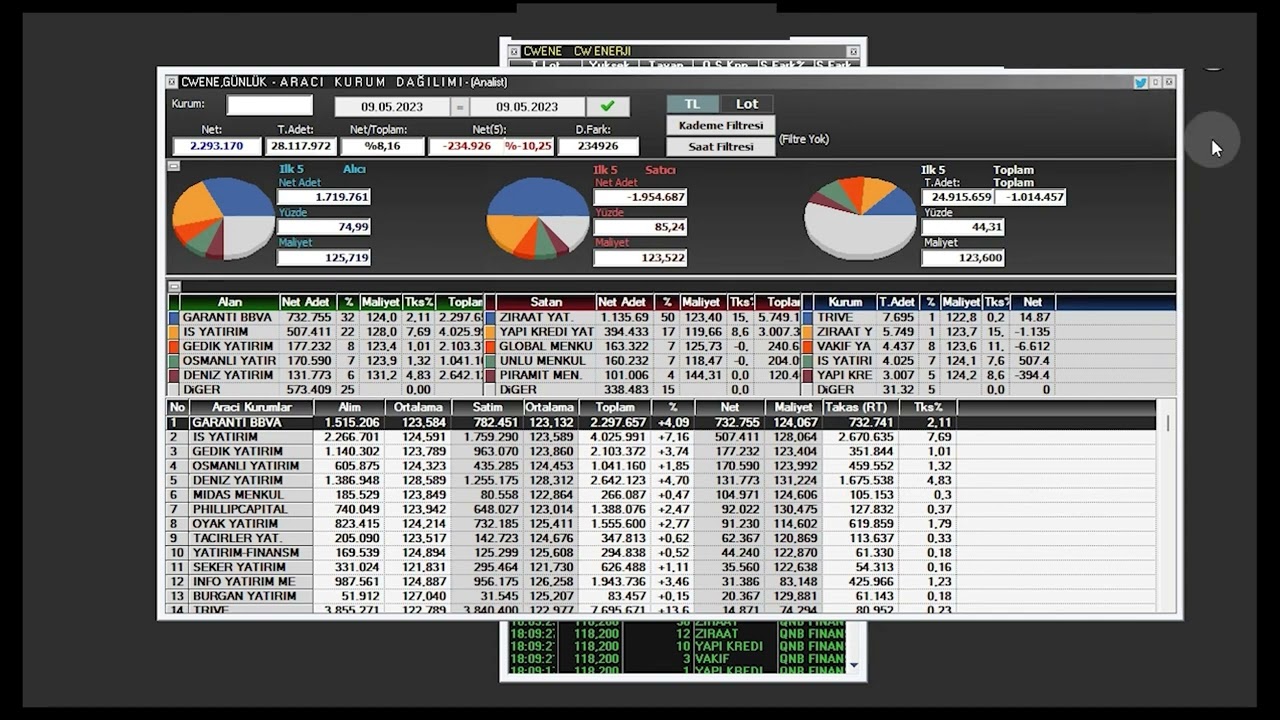The image size is (1280, 720).
Task: Select the GARANTI BBVA row in main table
Action: point(660,423)
